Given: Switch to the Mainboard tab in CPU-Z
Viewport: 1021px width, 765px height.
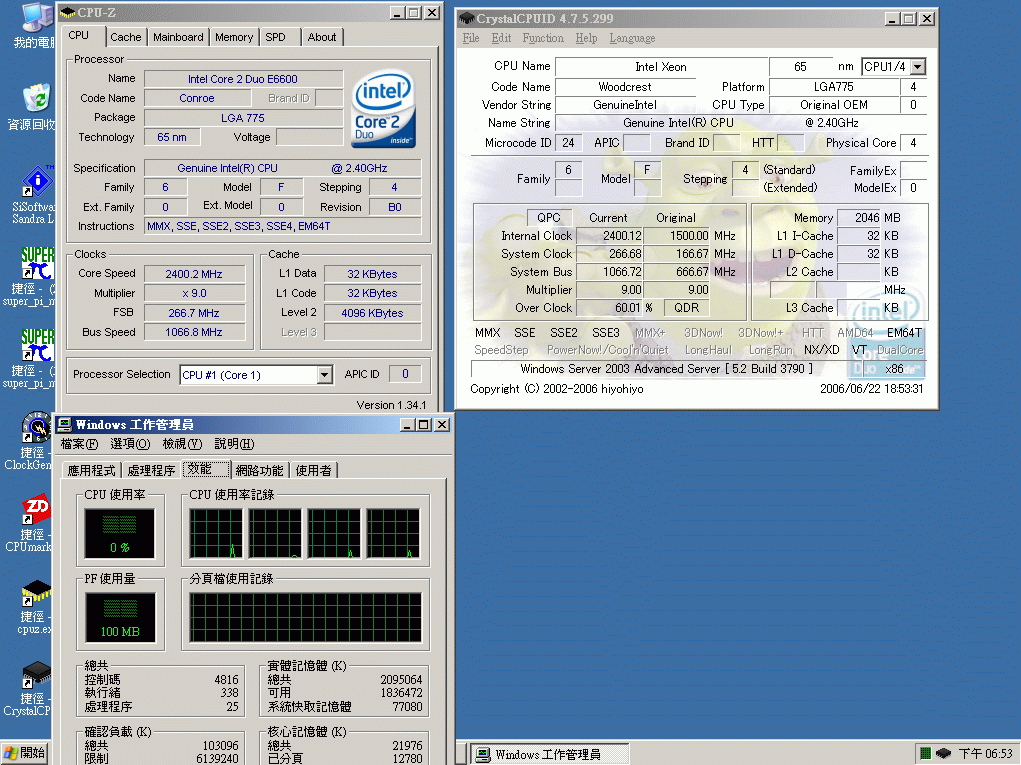Looking at the screenshot, I should pyautogui.click(x=178, y=37).
